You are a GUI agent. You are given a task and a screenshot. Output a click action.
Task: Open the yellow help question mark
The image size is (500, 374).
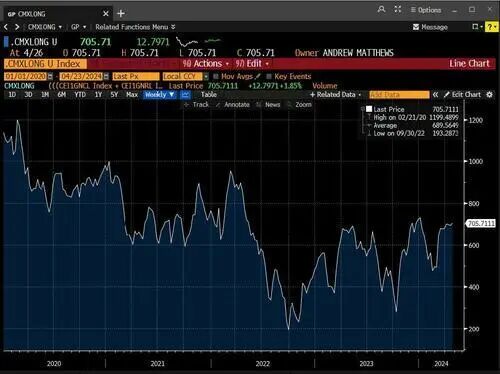[x=492, y=27]
